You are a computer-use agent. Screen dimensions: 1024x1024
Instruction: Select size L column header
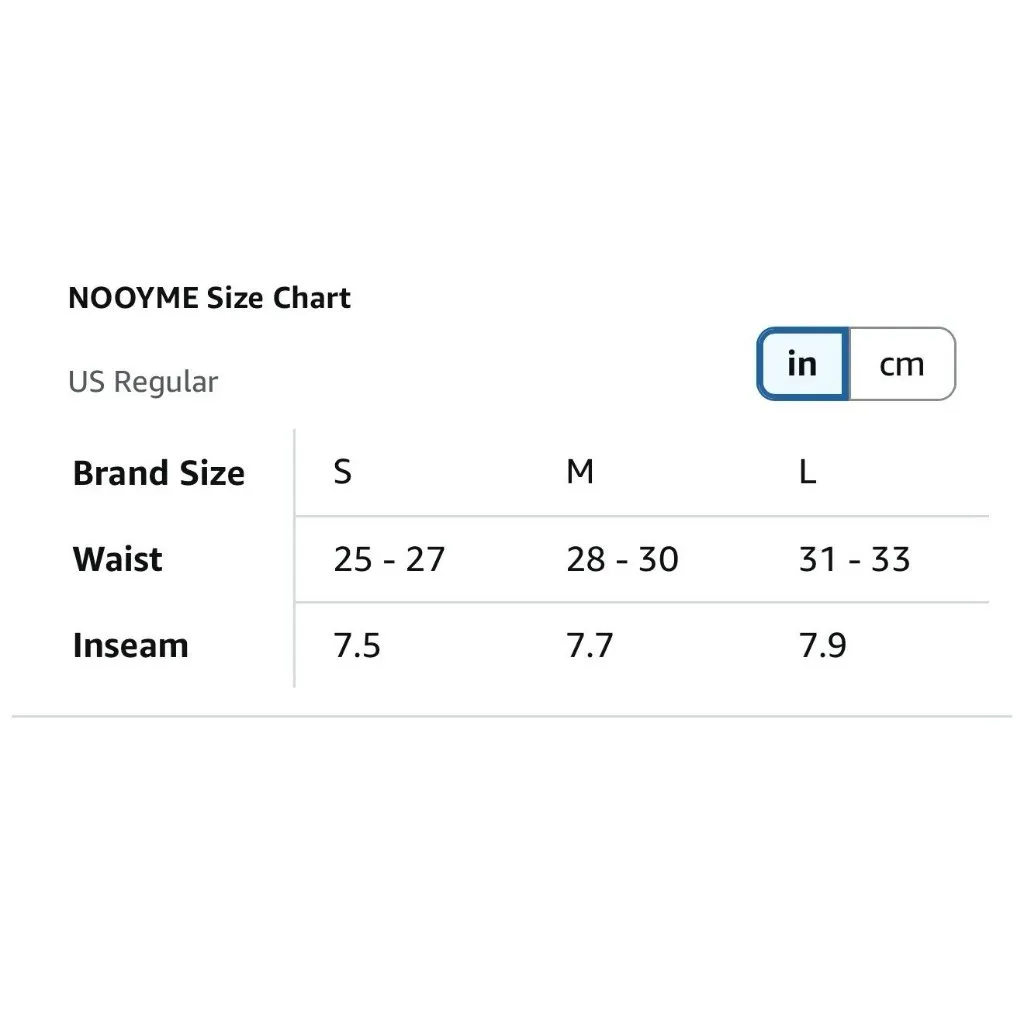click(x=808, y=471)
